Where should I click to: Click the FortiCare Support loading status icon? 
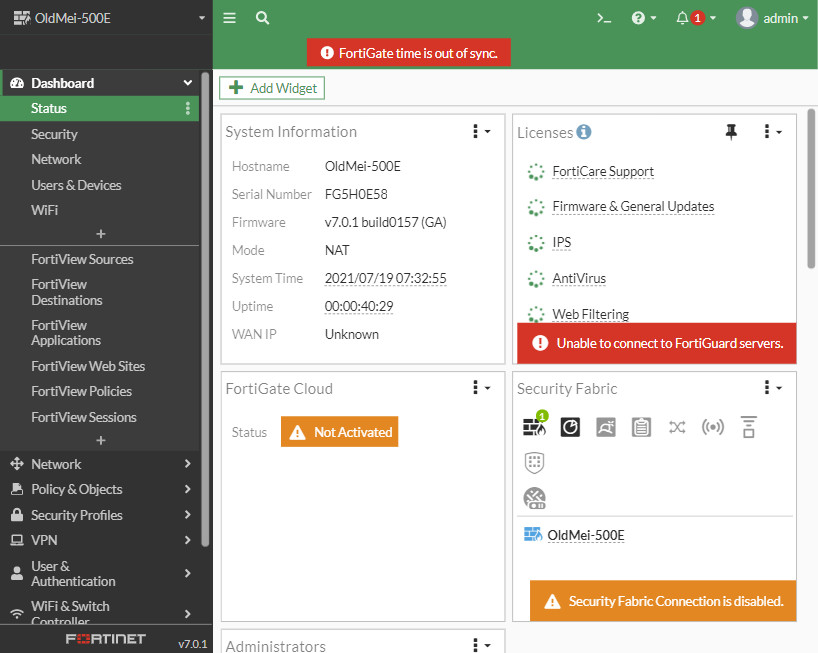tap(536, 172)
